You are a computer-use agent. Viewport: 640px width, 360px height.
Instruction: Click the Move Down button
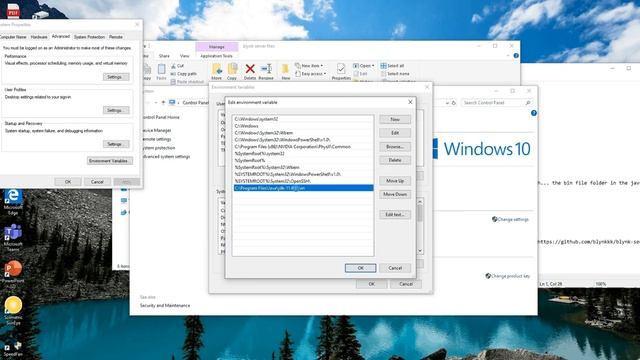(395, 194)
